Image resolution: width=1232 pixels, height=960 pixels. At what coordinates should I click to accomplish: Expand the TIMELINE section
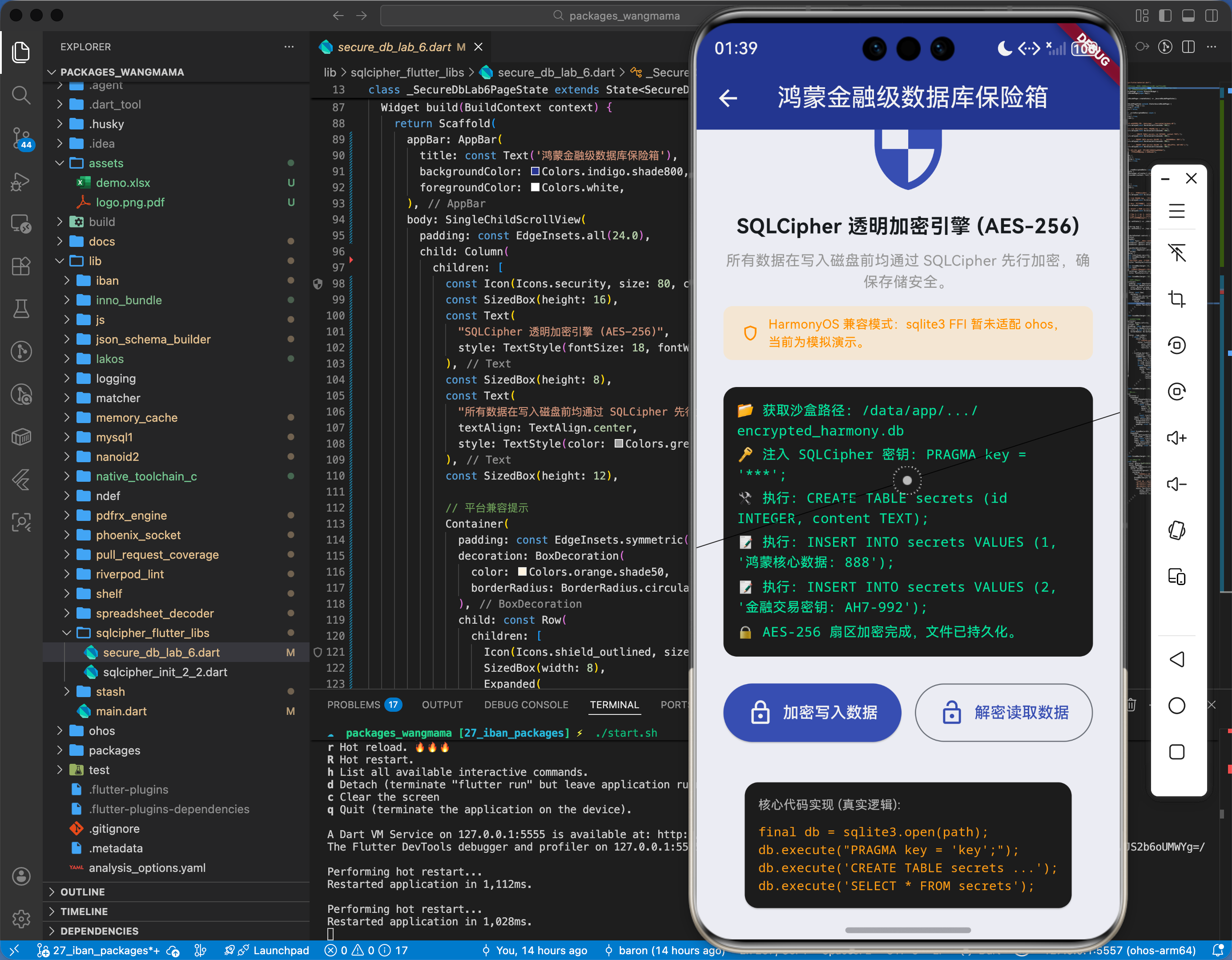176,912
